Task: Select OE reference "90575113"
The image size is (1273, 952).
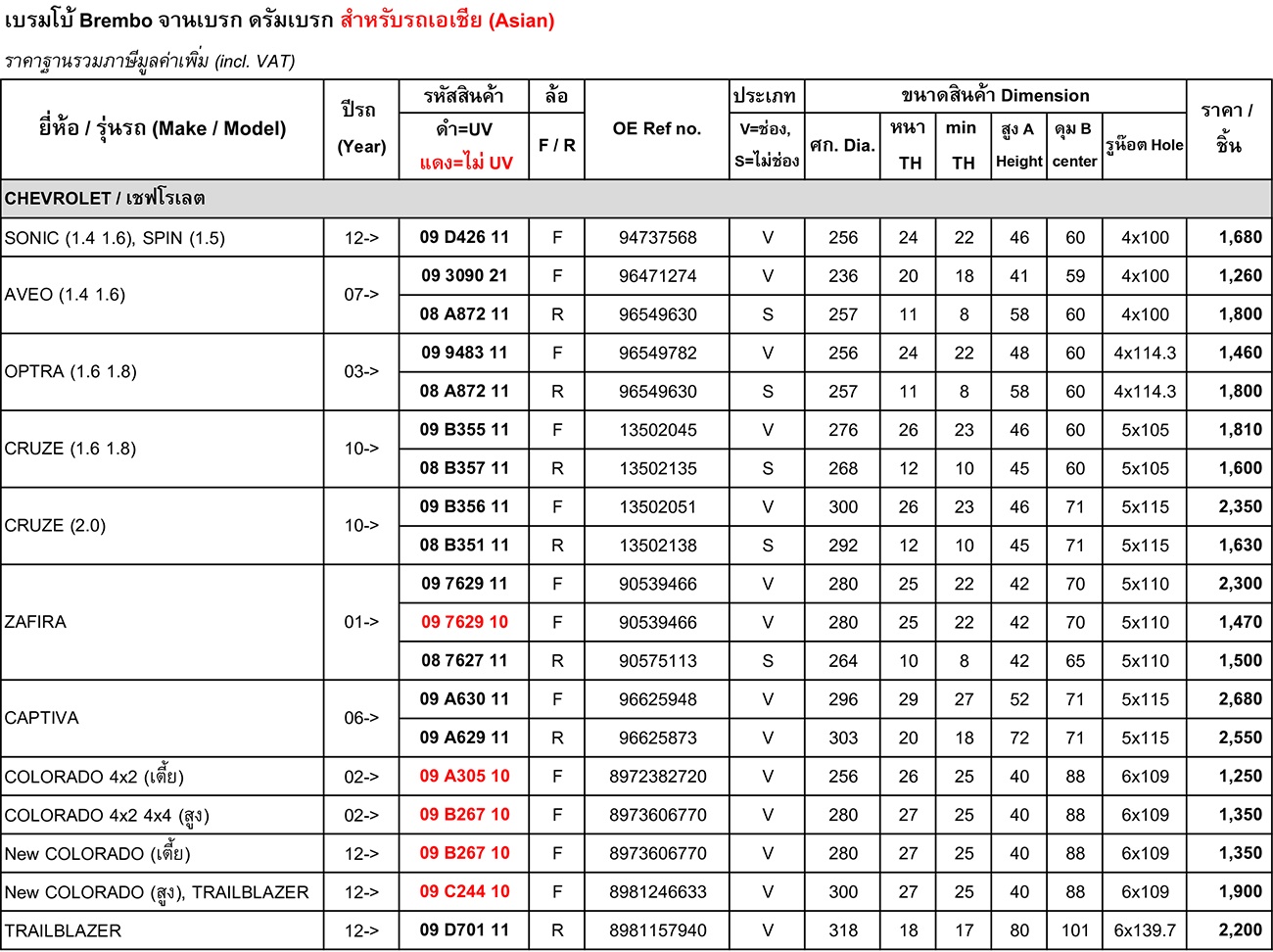Action: tap(658, 661)
